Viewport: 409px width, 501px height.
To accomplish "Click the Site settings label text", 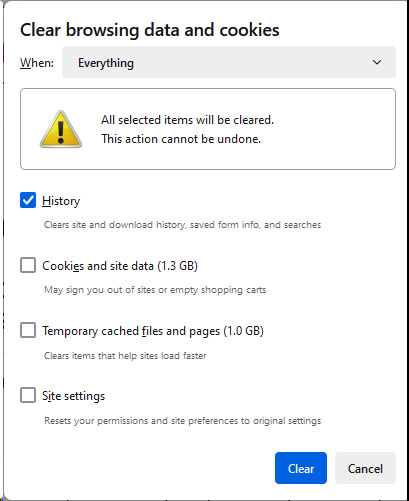I will point(73,396).
